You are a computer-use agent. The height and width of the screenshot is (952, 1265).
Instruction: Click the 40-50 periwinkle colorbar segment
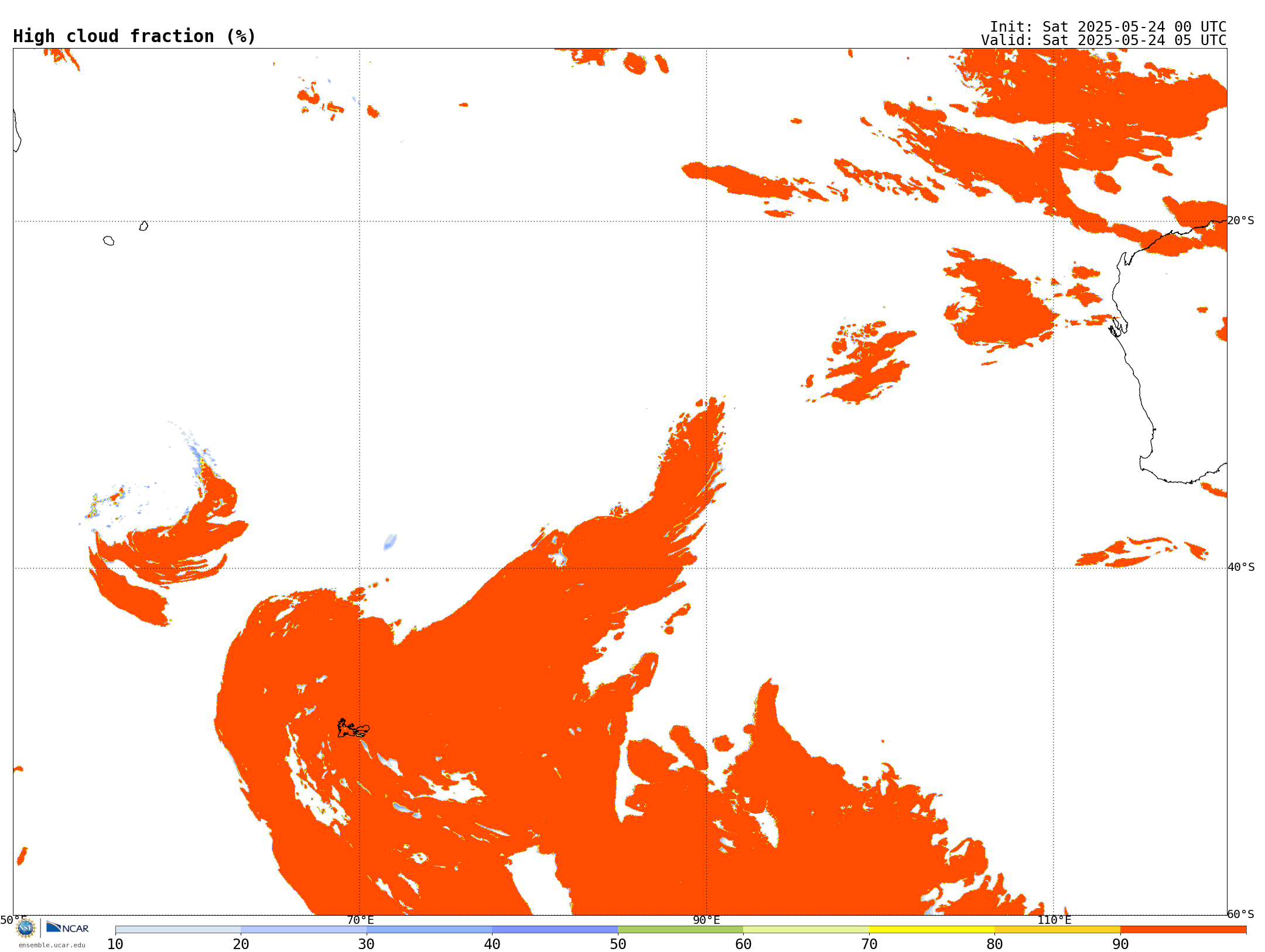(555, 930)
